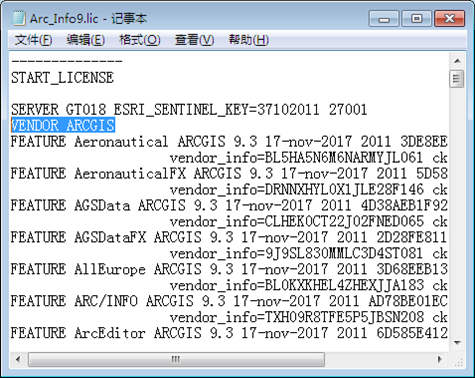The image size is (475, 378).
Task: Click vendor_info=BL5HA5N6M6NARMYJL061 text
Action: 296,158
